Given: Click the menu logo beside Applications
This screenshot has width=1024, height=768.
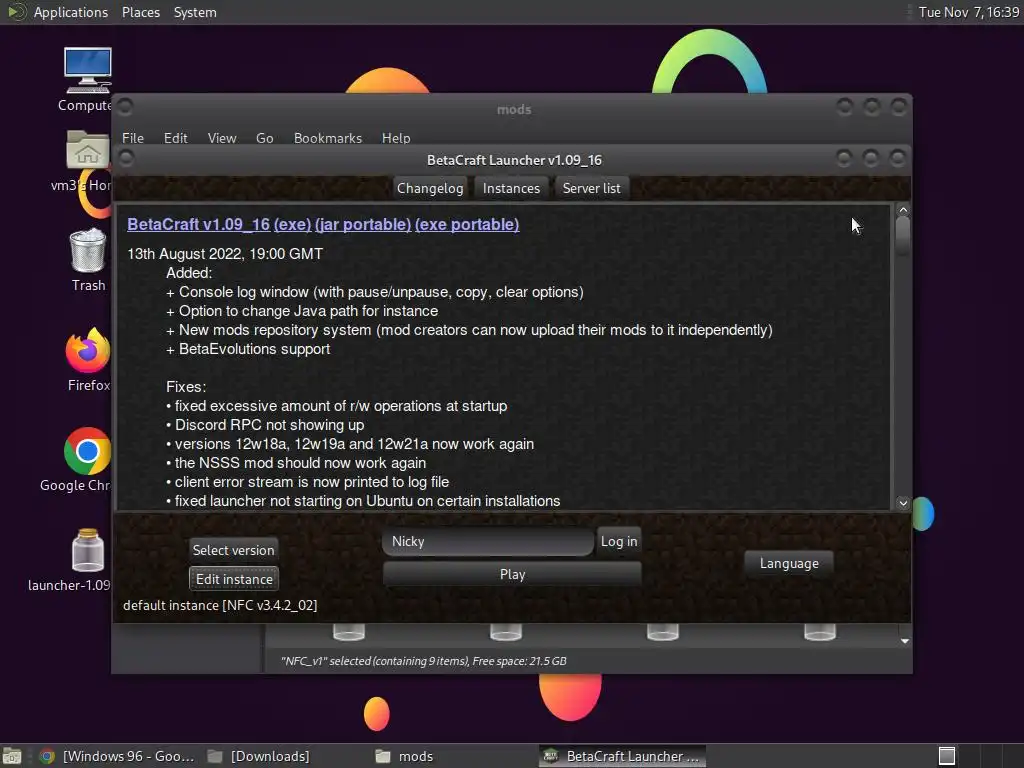Looking at the screenshot, I should click(x=17, y=12).
